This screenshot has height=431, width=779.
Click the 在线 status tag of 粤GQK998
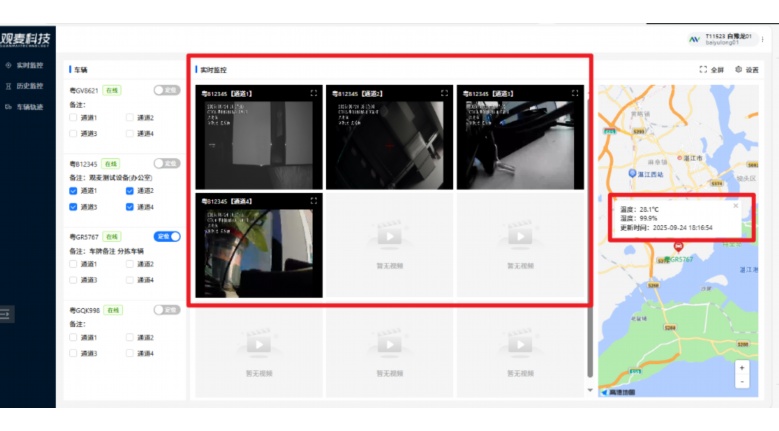pyautogui.click(x=113, y=310)
